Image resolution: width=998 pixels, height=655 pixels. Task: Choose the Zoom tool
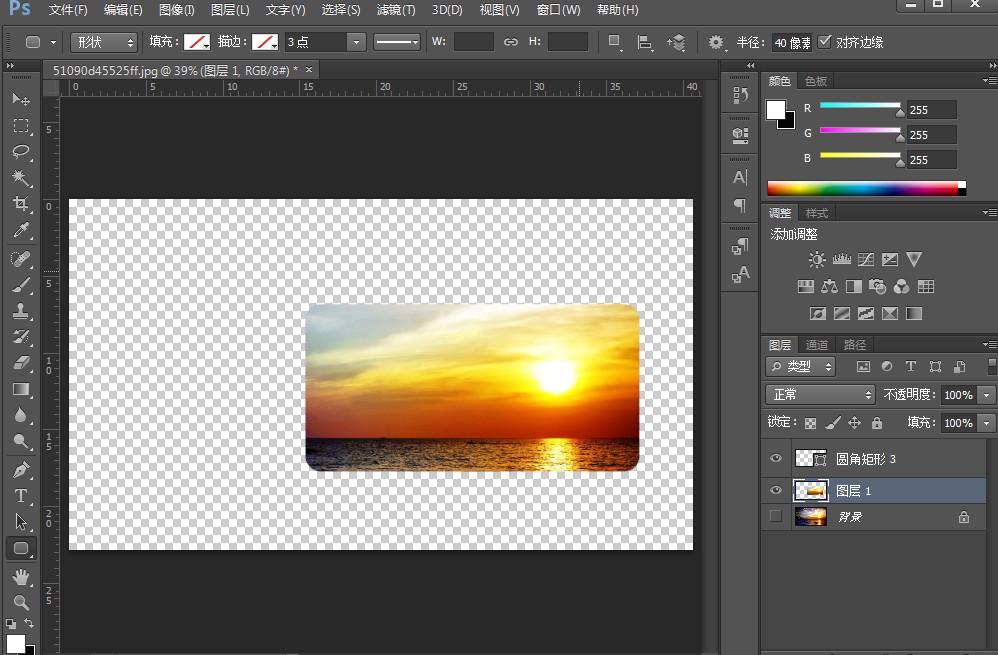point(21,602)
